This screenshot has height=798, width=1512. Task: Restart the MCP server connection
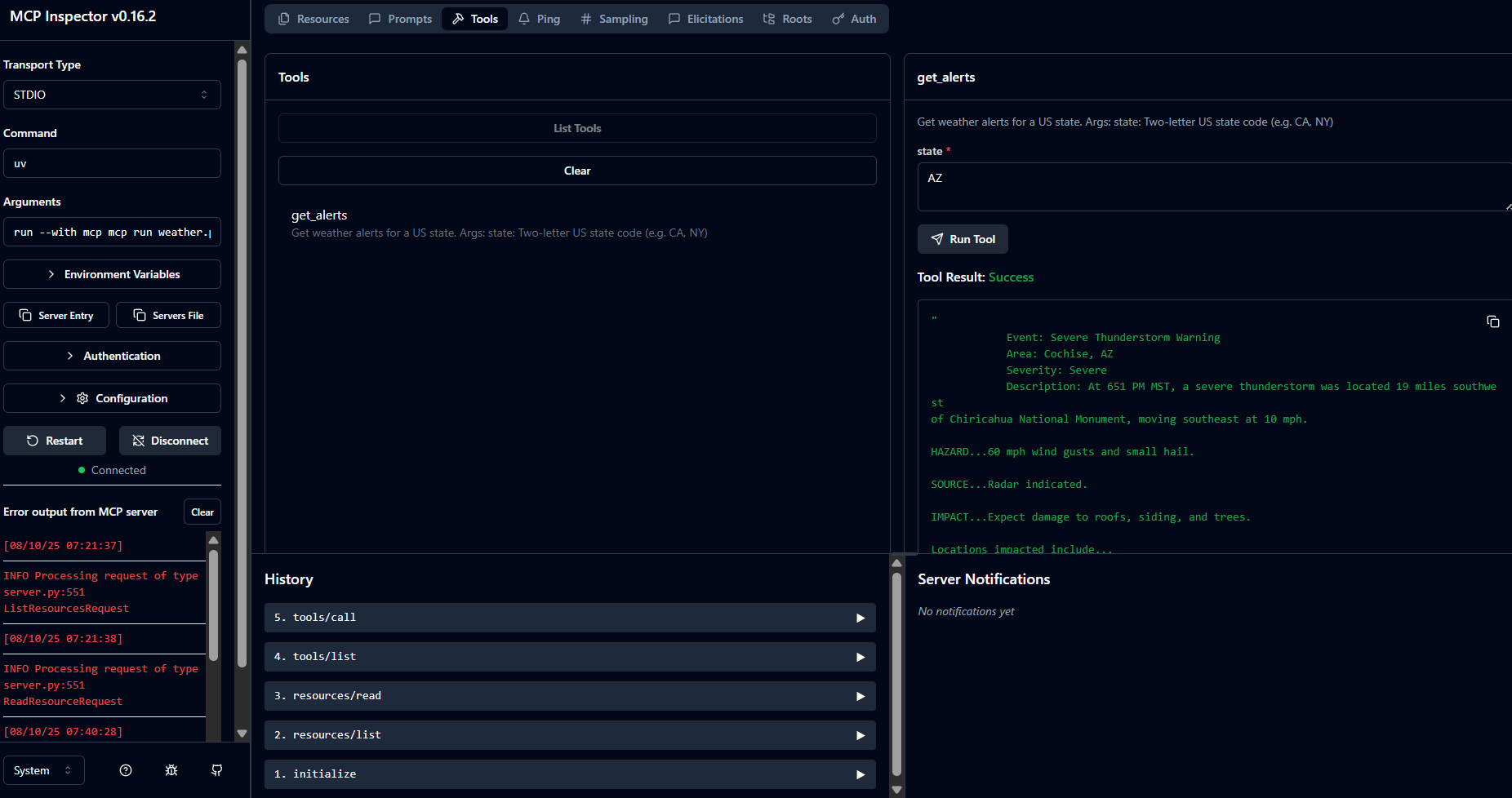(55, 441)
